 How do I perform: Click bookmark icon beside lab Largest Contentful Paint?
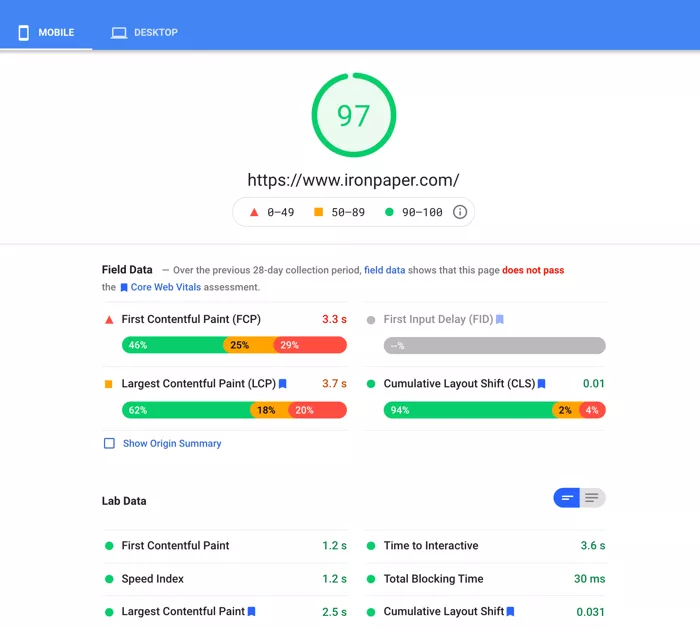point(251,611)
